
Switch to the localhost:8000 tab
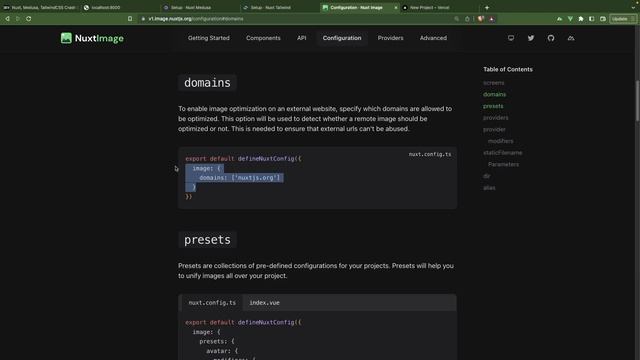coord(120,7)
